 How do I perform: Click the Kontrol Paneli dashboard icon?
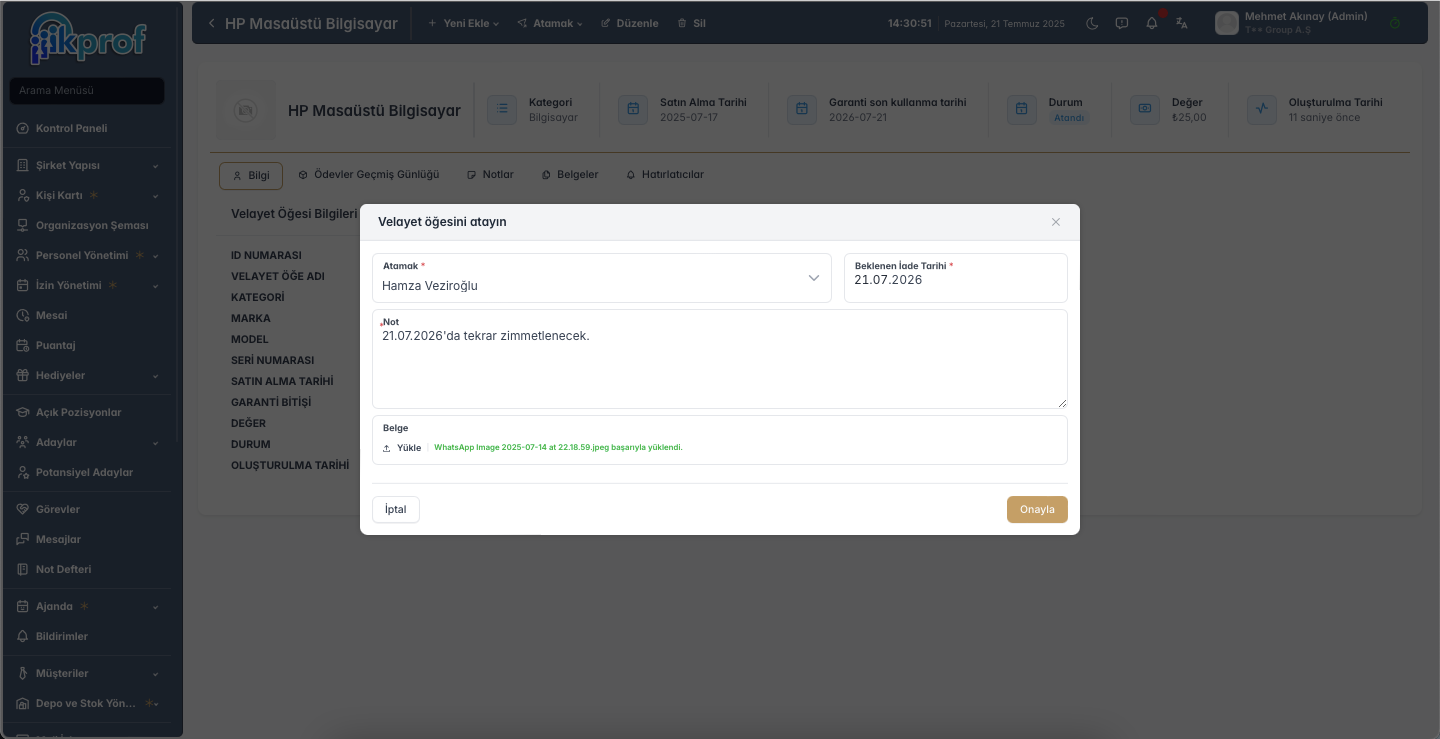(23, 128)
